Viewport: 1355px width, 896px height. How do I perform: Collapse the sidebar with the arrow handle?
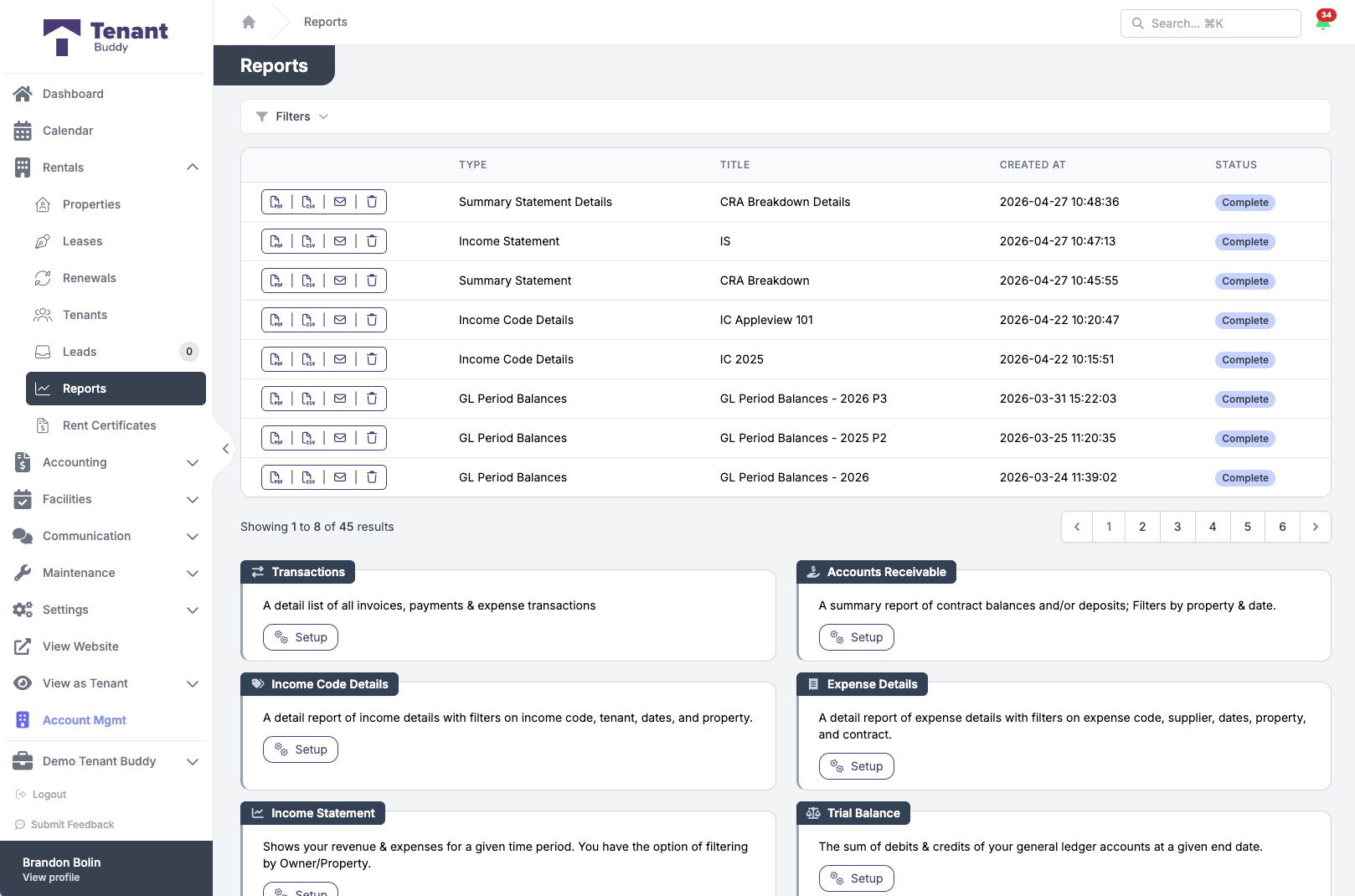225,449
